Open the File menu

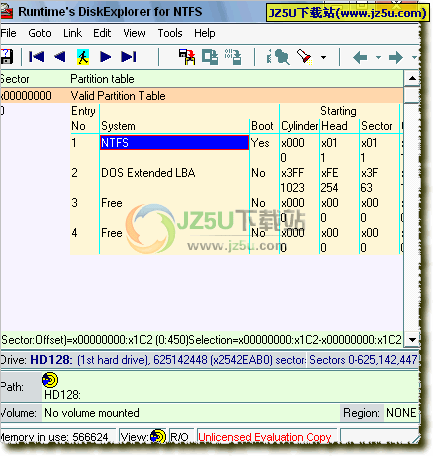point(8,33)
